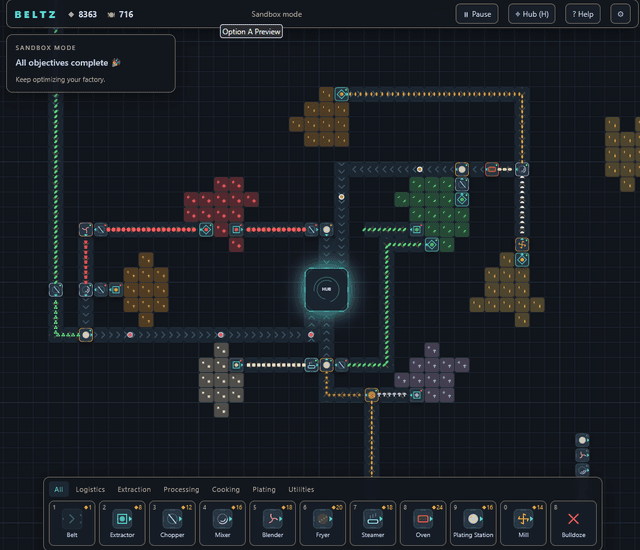Image resolution: width=640 pixels, height=550 pixels.
Task: Select the Blender build tool
Action: [x=273, y=523]
